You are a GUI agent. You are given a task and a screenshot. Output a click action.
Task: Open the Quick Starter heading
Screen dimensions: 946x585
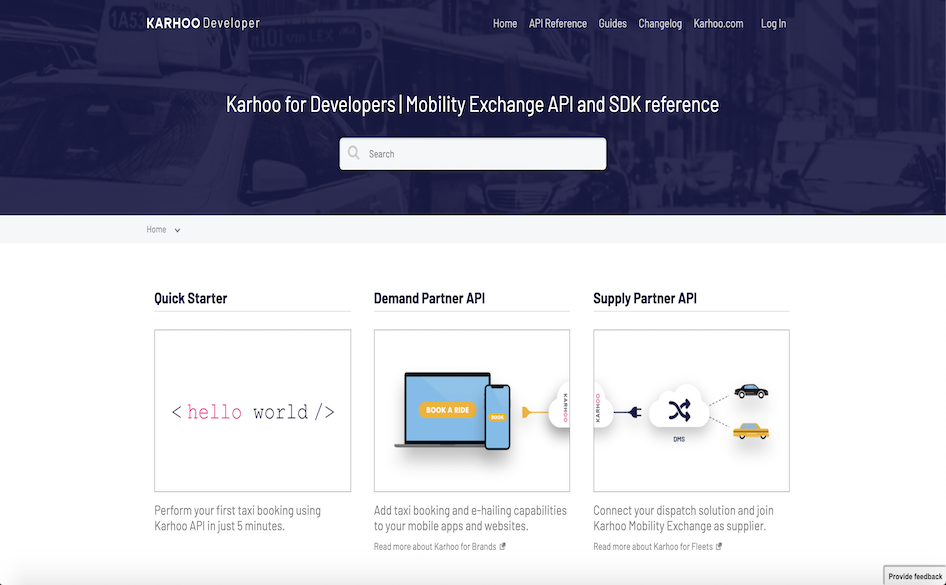tap(191, 298)
